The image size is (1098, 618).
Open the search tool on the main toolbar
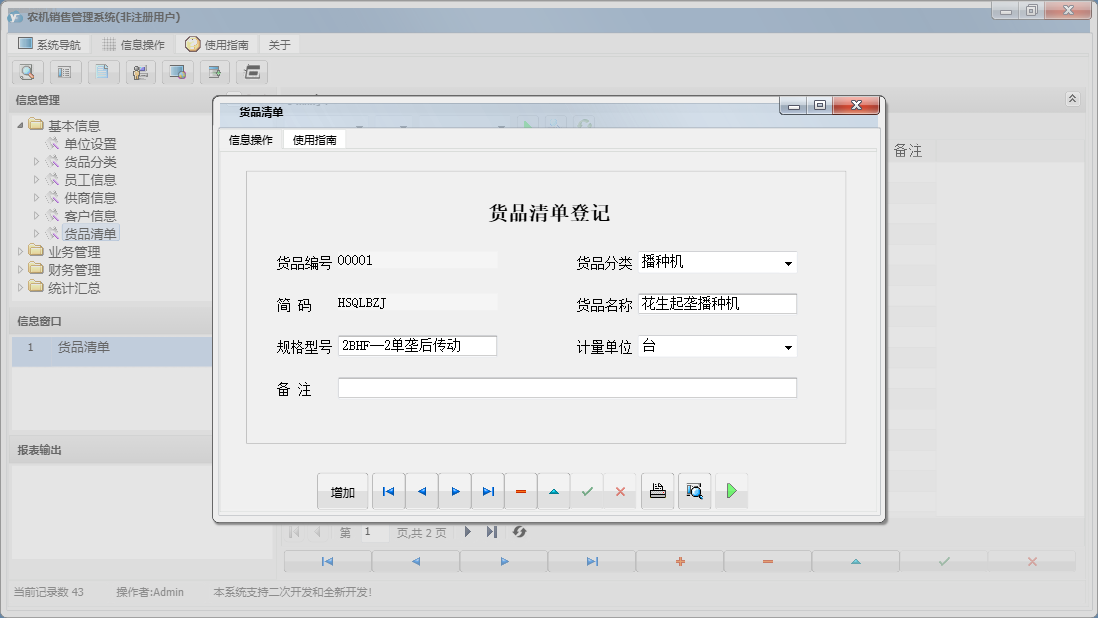pos(26,72)
